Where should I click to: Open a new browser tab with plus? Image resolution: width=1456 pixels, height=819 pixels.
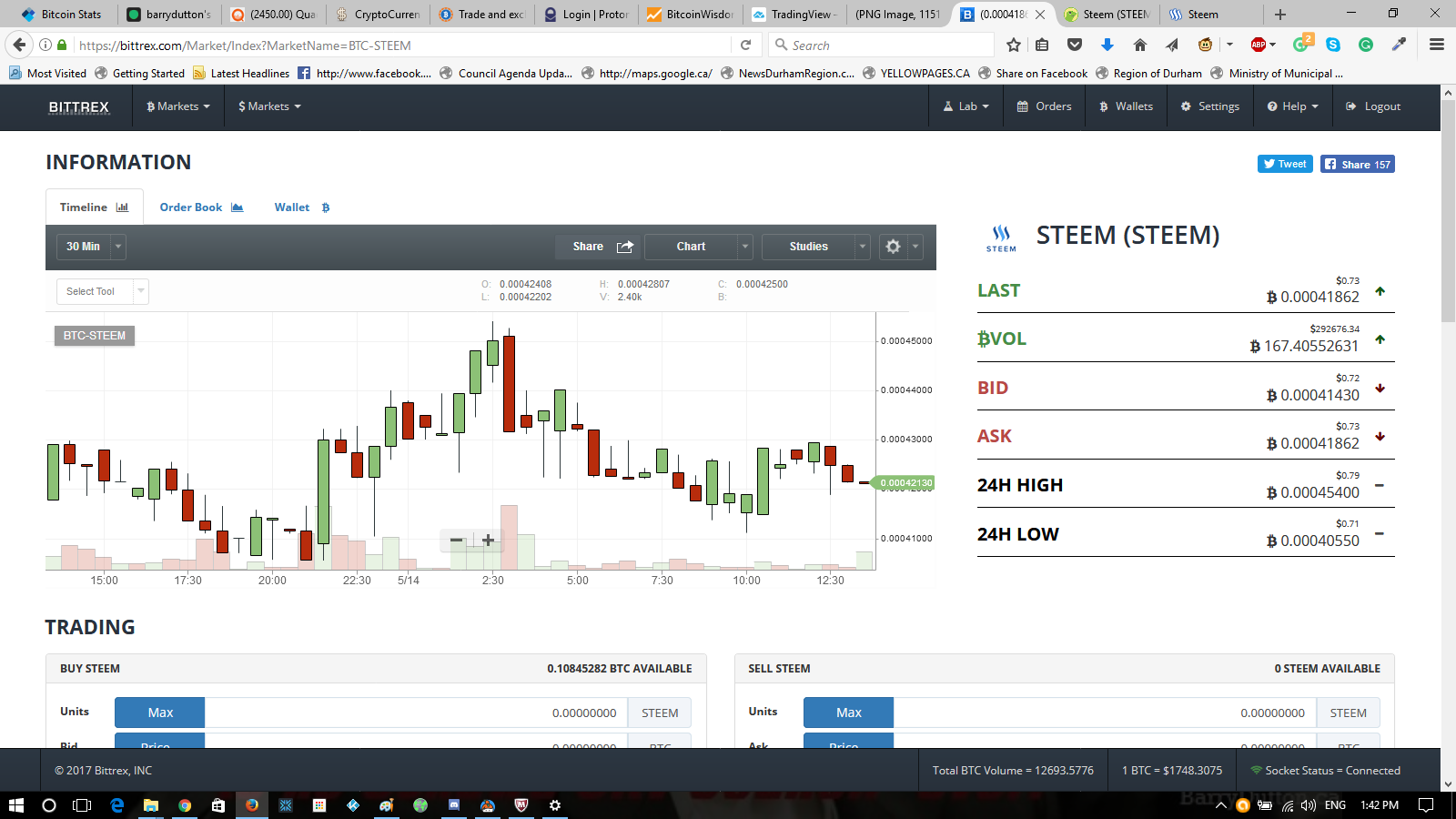[1280, 14]
